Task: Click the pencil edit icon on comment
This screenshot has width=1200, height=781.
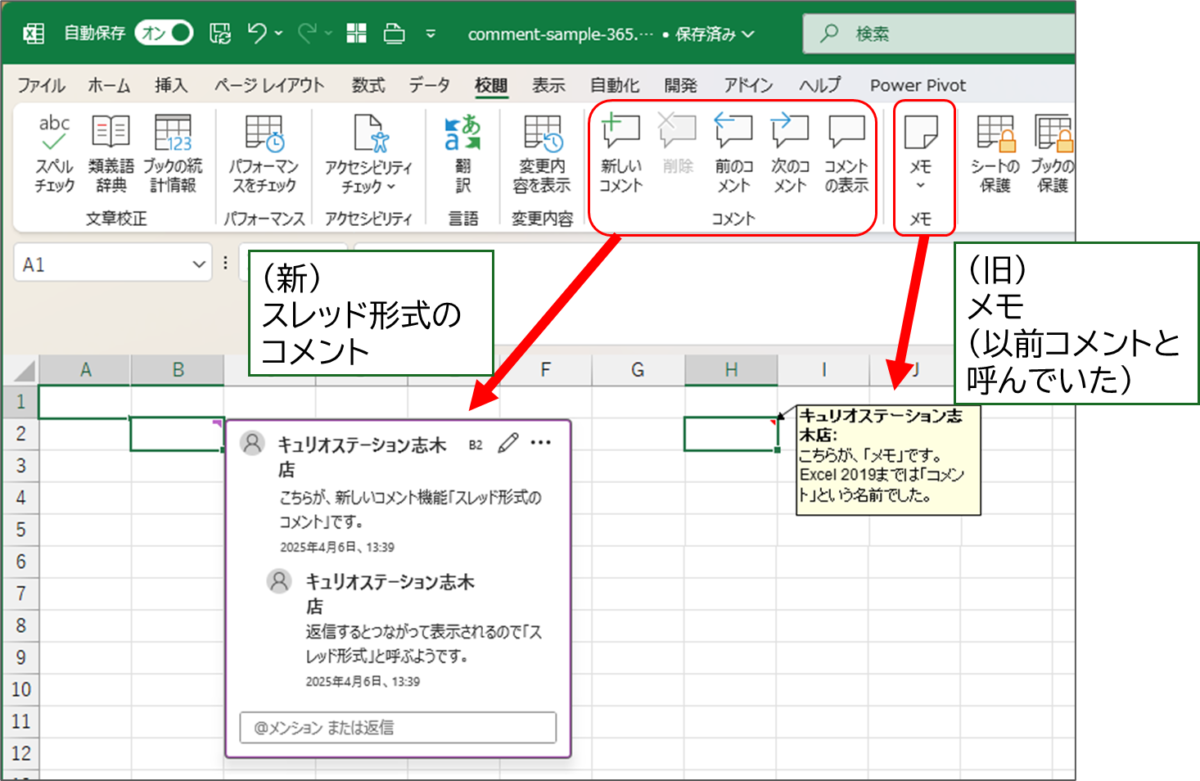Action: click(508, 443)
